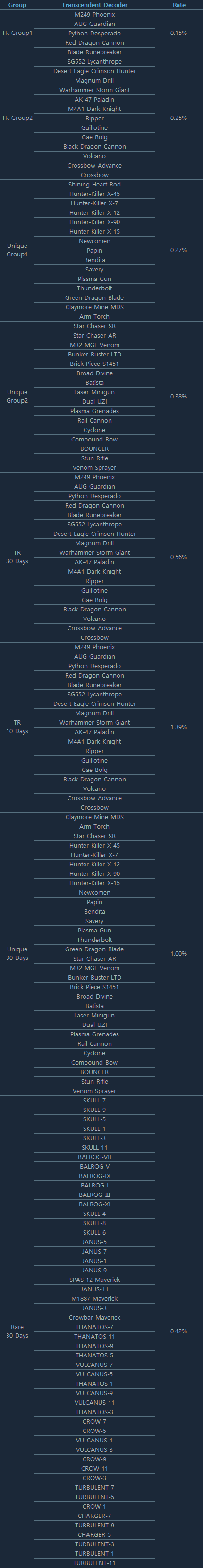Select the TR Group1 group cell
Viewport: 203px width, 1568px height.
tap(17, 33)
